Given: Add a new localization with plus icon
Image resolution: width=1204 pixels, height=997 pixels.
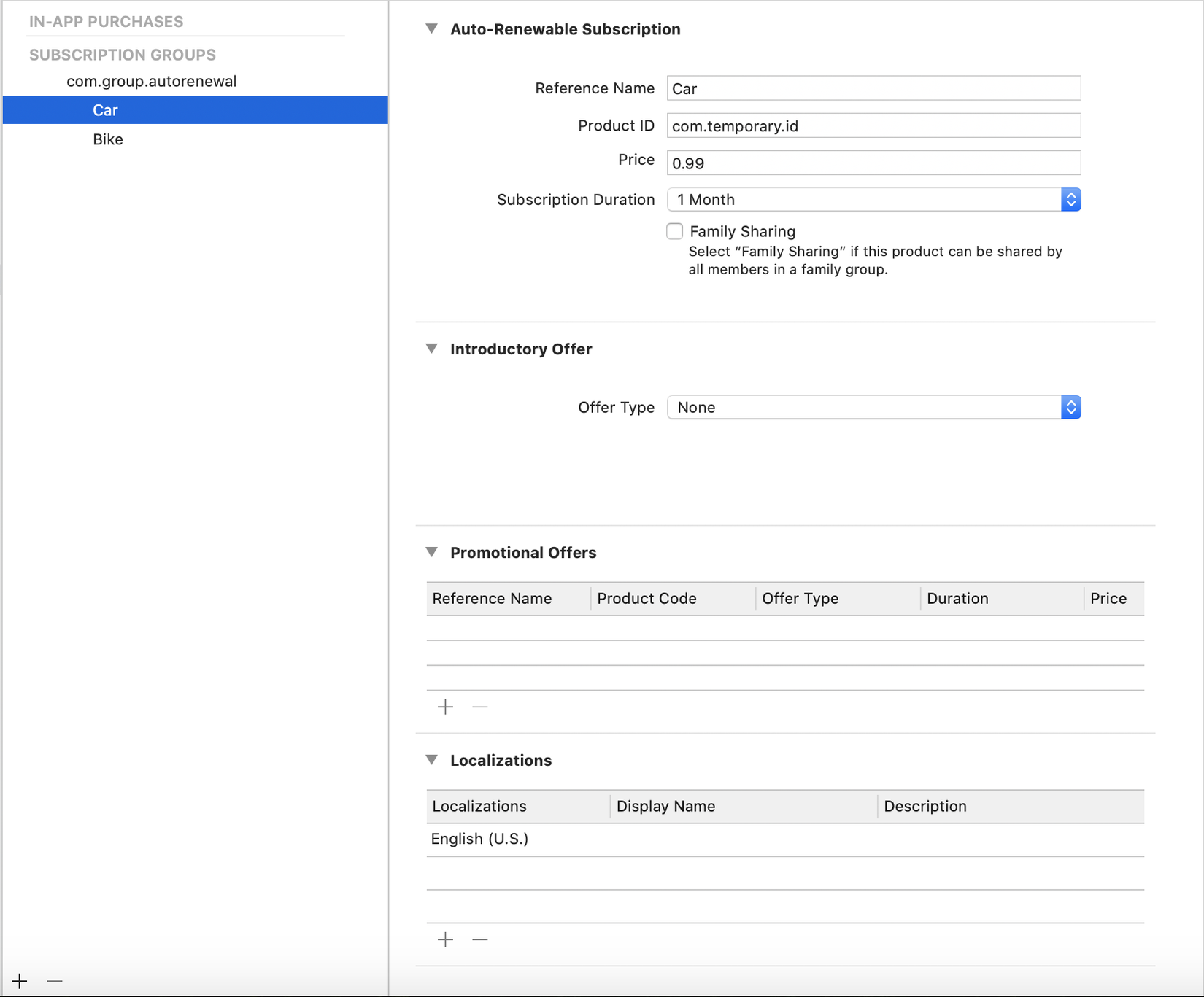Looking at the screenshot, I should click(x=445, y=939).
